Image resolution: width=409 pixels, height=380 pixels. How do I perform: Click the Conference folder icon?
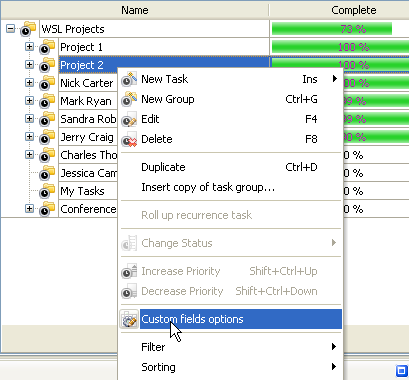pyautogui.click(x=47, y=209)
